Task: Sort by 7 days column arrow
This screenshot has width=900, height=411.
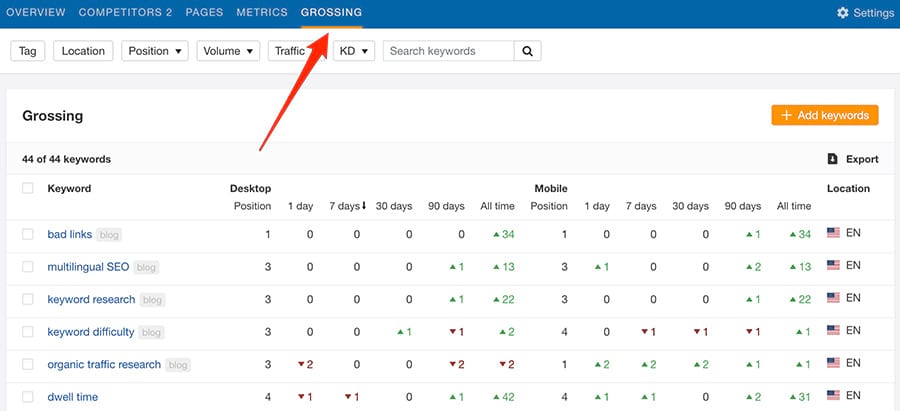Action: (x=364, y=206)
